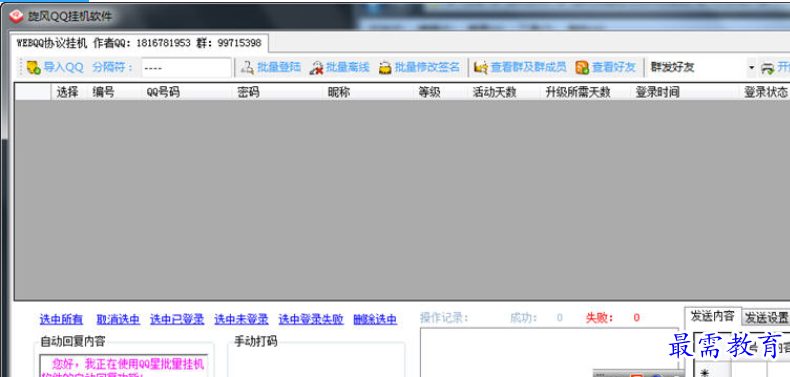The height and width of the screenshot is (377, 790).
Task: Click the 登录状态 column header
Action: click(x=764, y=92)
